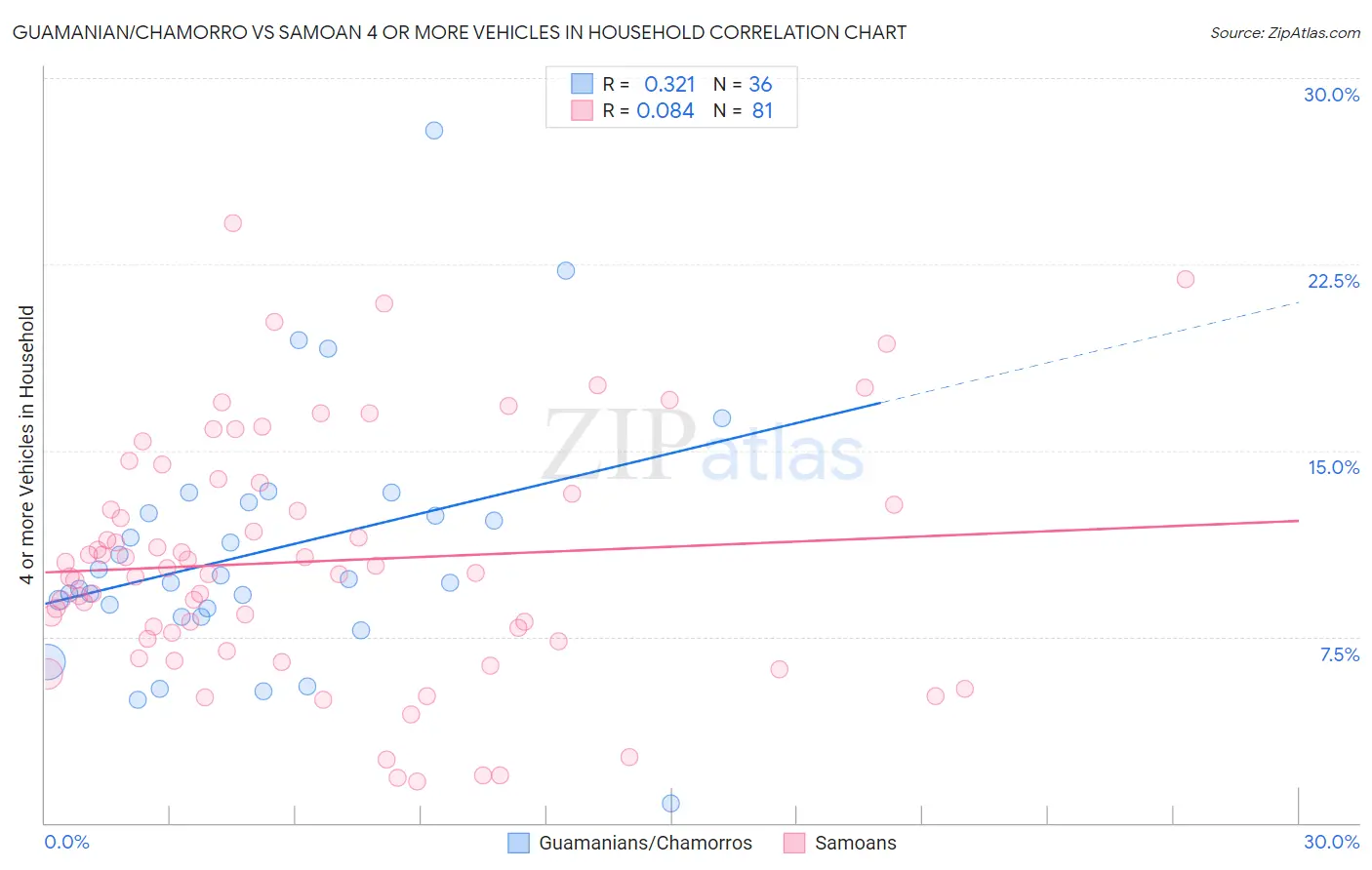This screenshot has width=1372, height=870.
Task: Click the dashed blue extrapolation line
Action: coord(1090,351)
